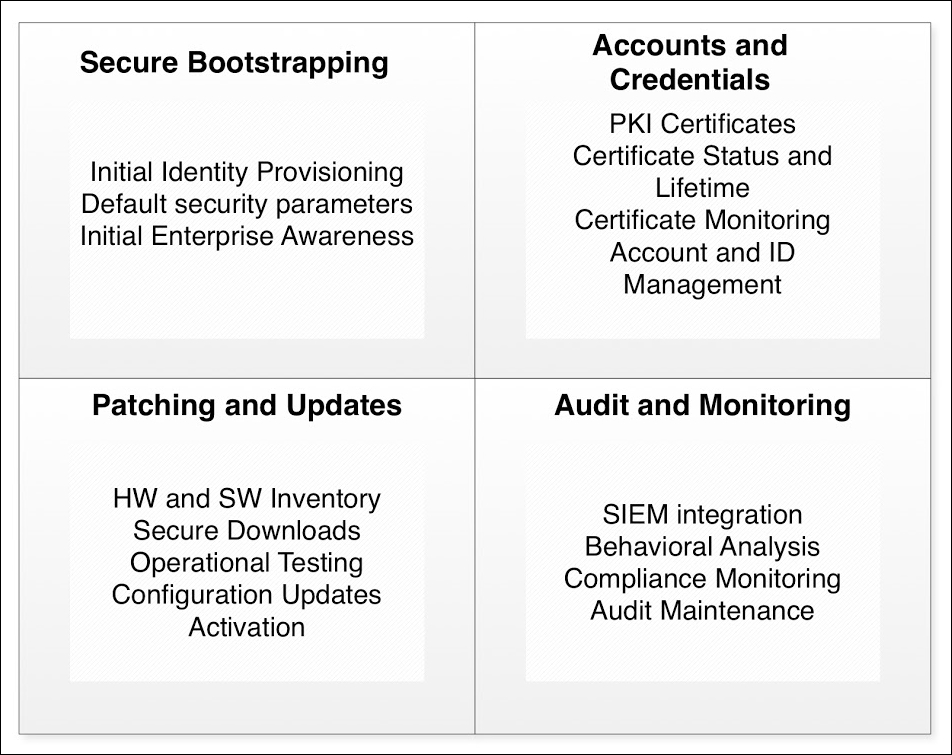Click Compliance Monitoring text
Screen dimensions: 952x755
(x=702, y=578)
